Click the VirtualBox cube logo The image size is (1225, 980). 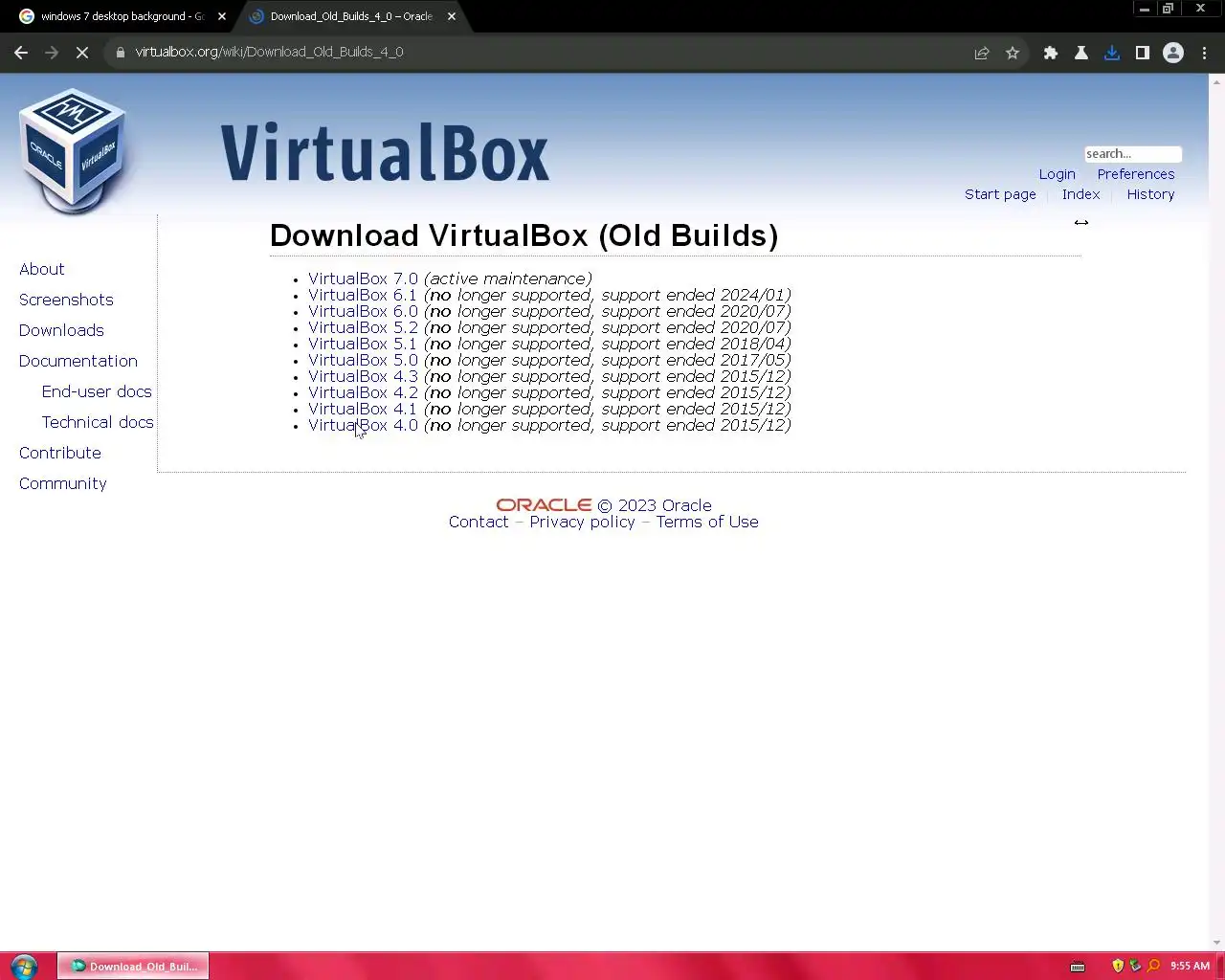(x=73, y=150)
